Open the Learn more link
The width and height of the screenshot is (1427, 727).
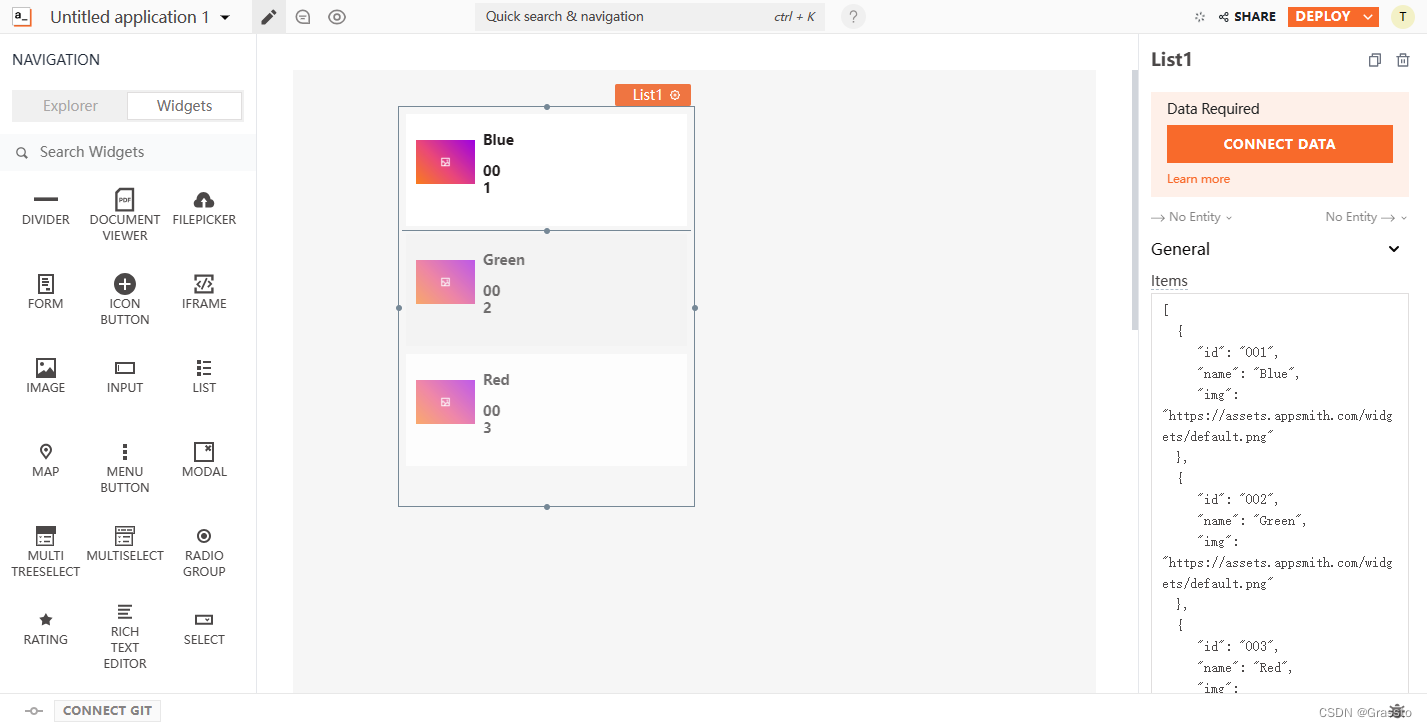click(x=1198, y=179)
